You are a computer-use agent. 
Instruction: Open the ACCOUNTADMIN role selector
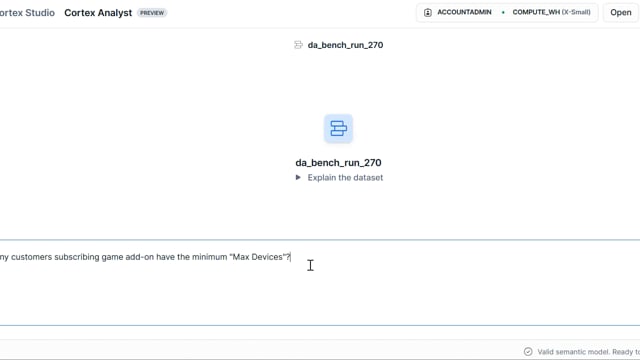(464, 12)
